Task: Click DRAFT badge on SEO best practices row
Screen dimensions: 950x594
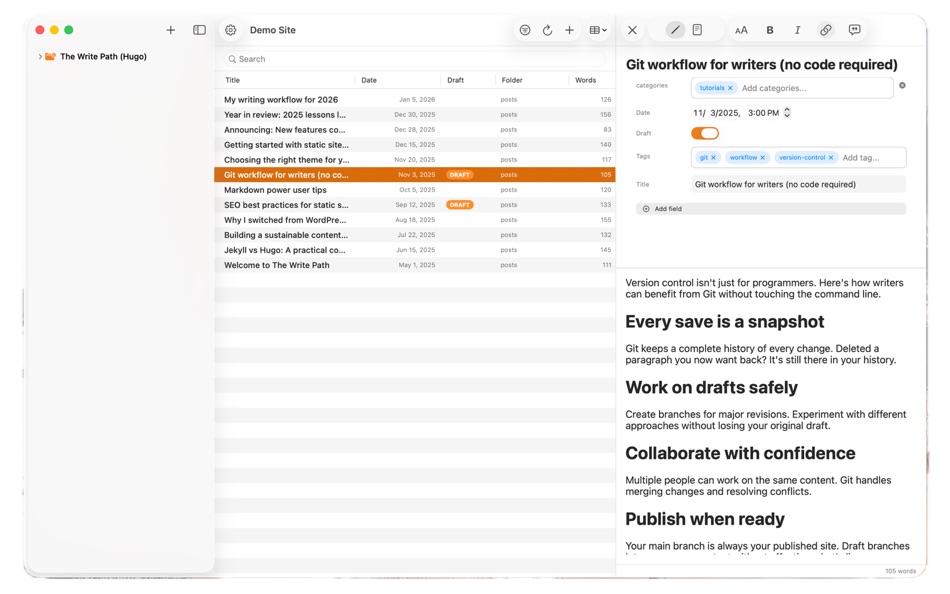Action: click(459, 205)
